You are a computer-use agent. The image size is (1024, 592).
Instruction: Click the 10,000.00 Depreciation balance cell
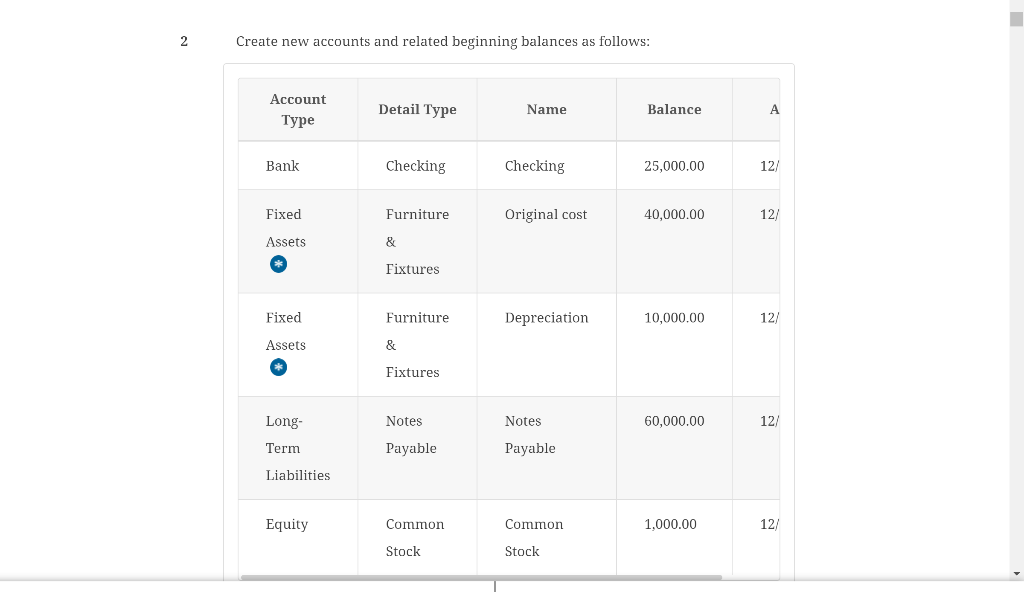(674, 318)
